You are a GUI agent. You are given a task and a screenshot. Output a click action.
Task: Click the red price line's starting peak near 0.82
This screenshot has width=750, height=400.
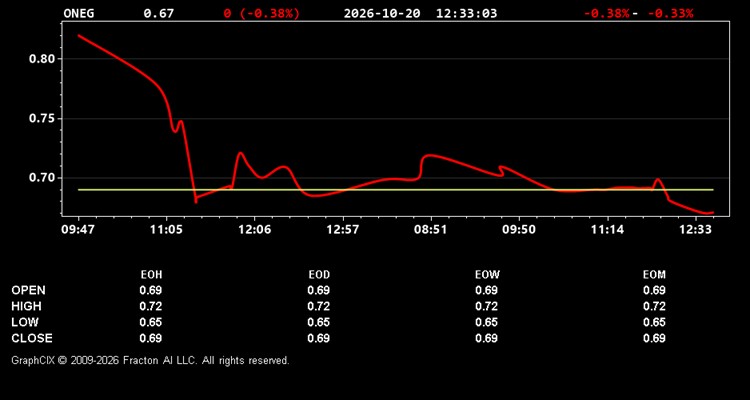coord(79,35)
